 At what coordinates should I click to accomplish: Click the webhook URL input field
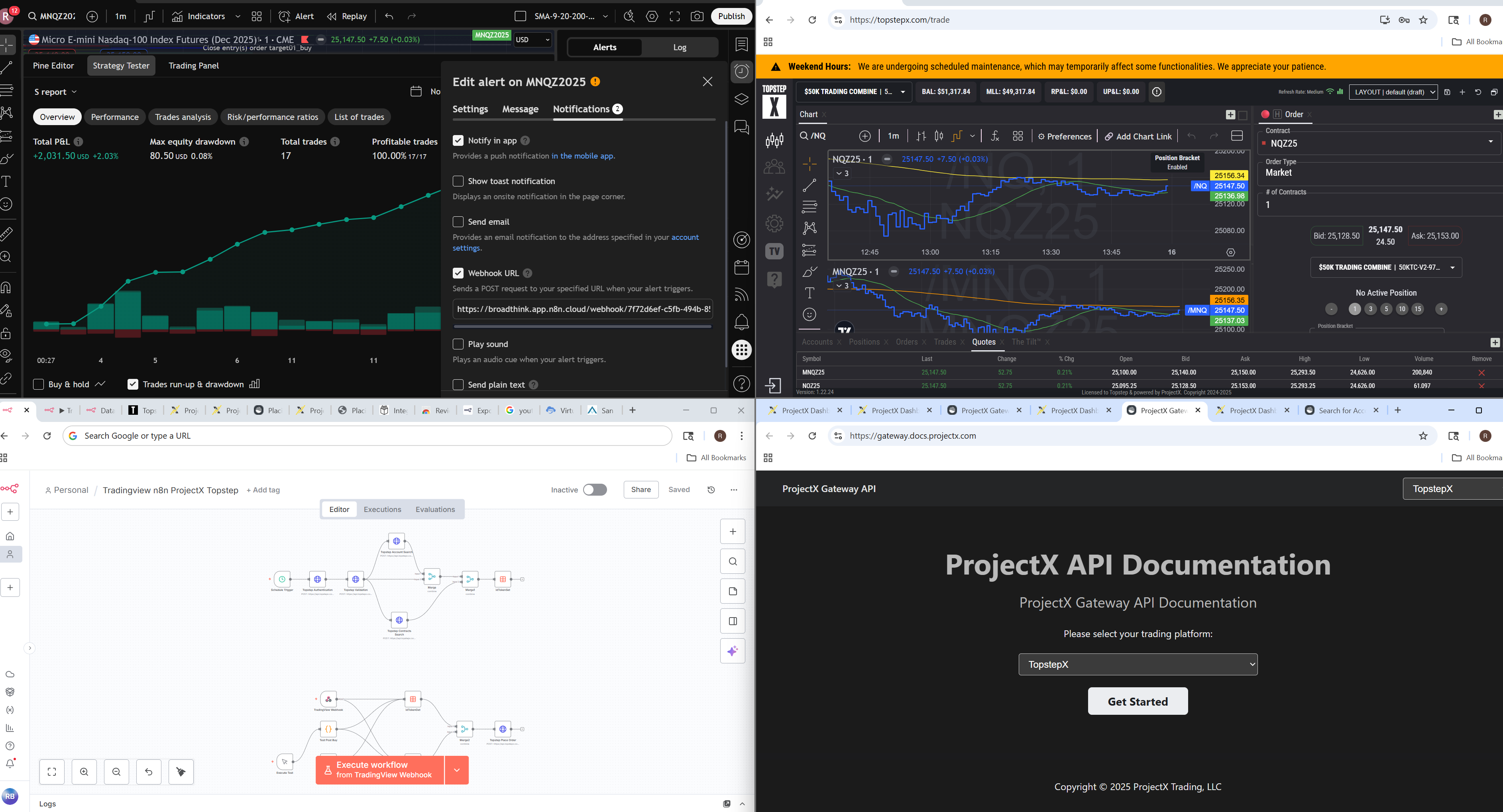point(582,309)
